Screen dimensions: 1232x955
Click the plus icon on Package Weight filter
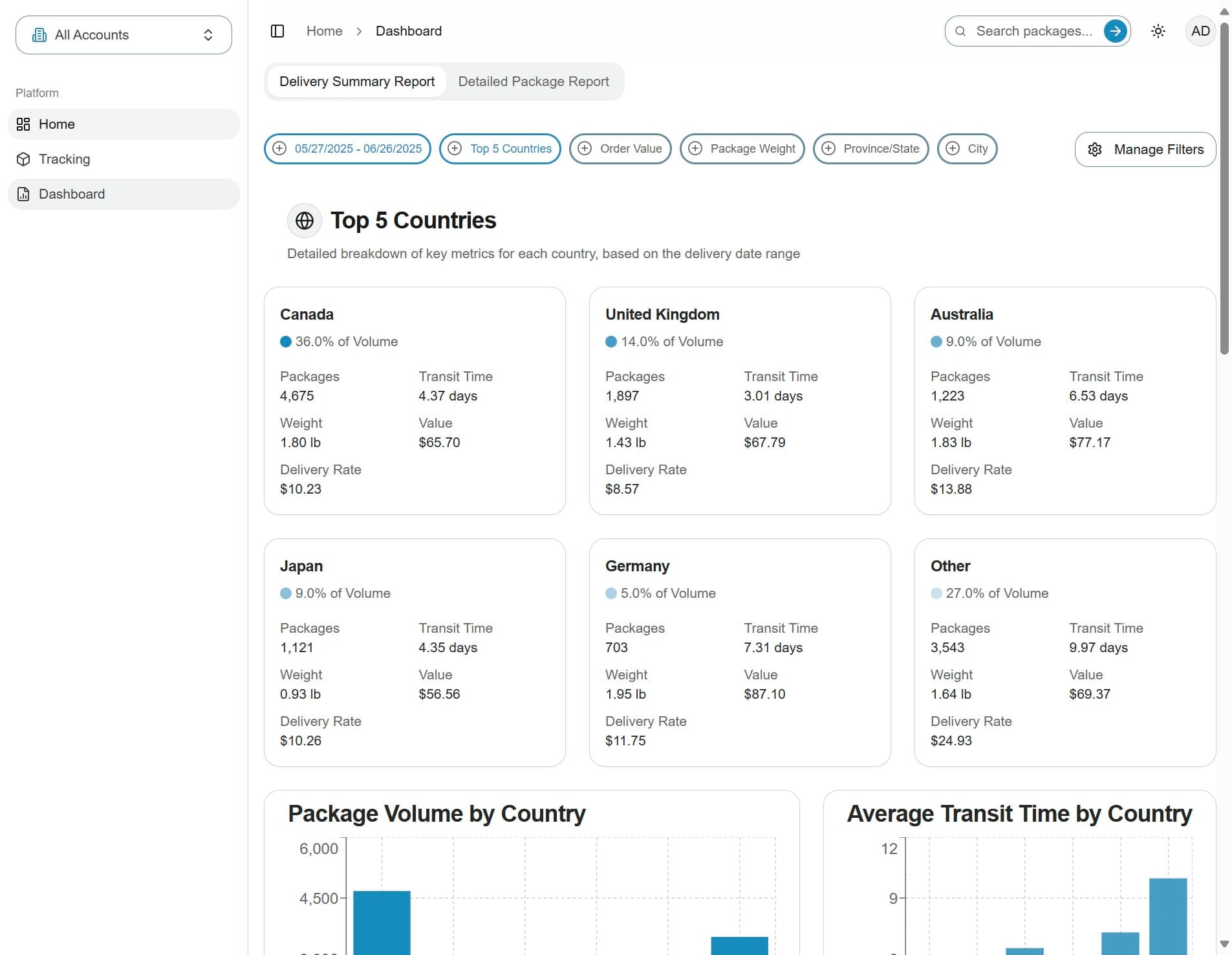pos(695,149)
